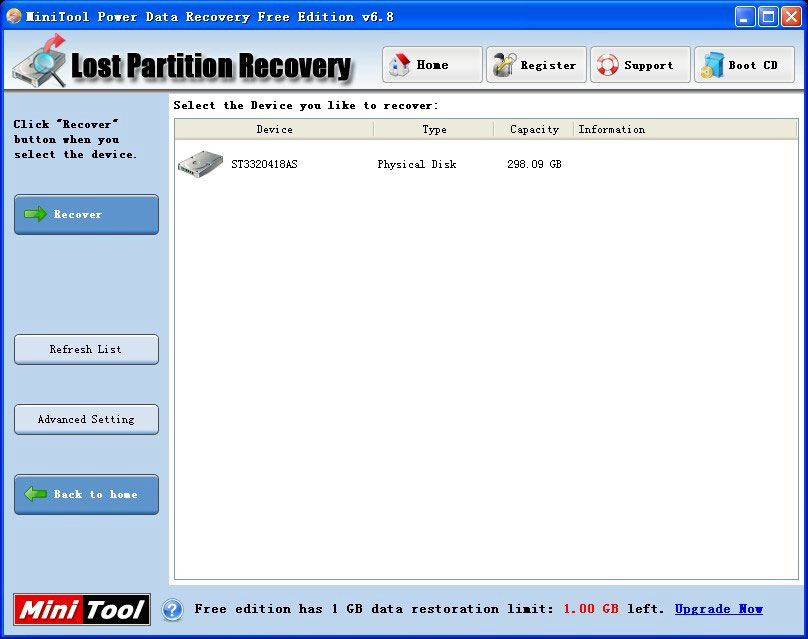
Task: Sort by the Capacity column header
Action: (x=534, y=129)
